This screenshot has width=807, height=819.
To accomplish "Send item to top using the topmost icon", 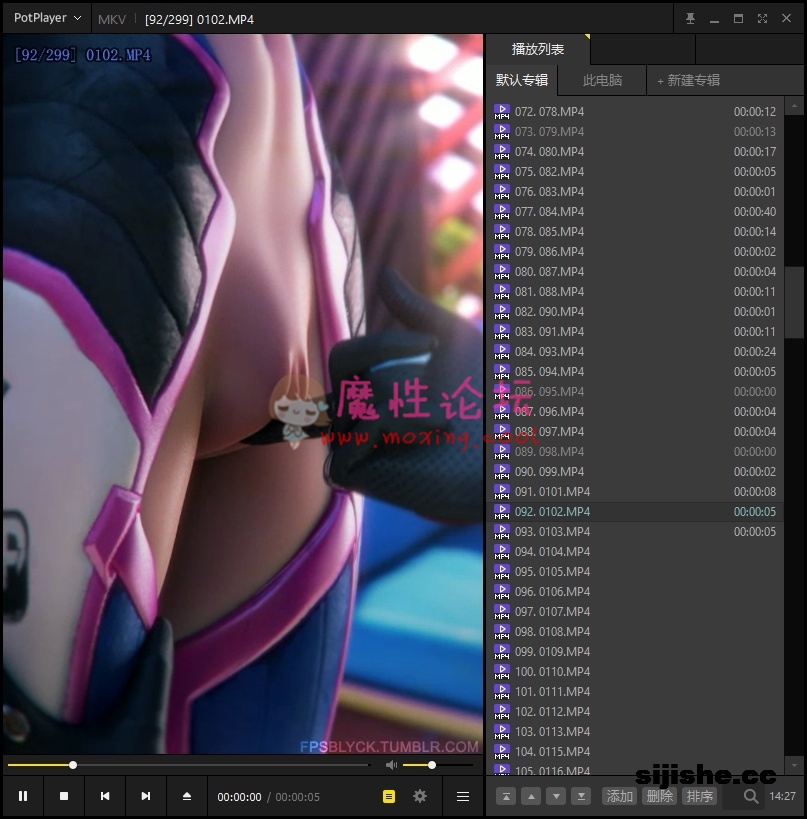I will point(507,797).
